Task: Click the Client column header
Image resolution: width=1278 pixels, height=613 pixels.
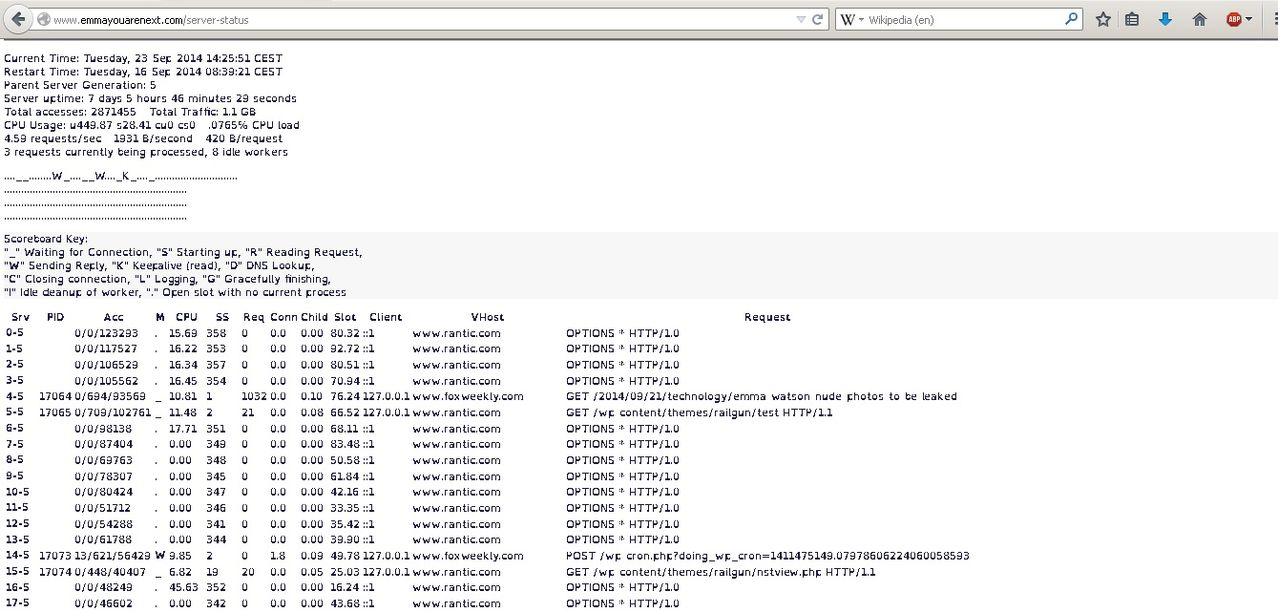Action: click(x=385, y=317)
